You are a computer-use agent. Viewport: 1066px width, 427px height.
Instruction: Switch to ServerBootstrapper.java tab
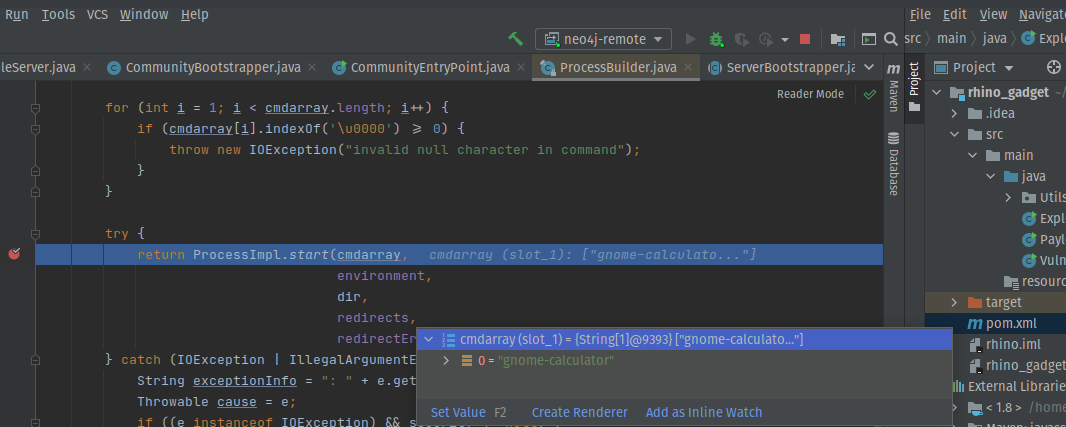click(x=789, y=67)
